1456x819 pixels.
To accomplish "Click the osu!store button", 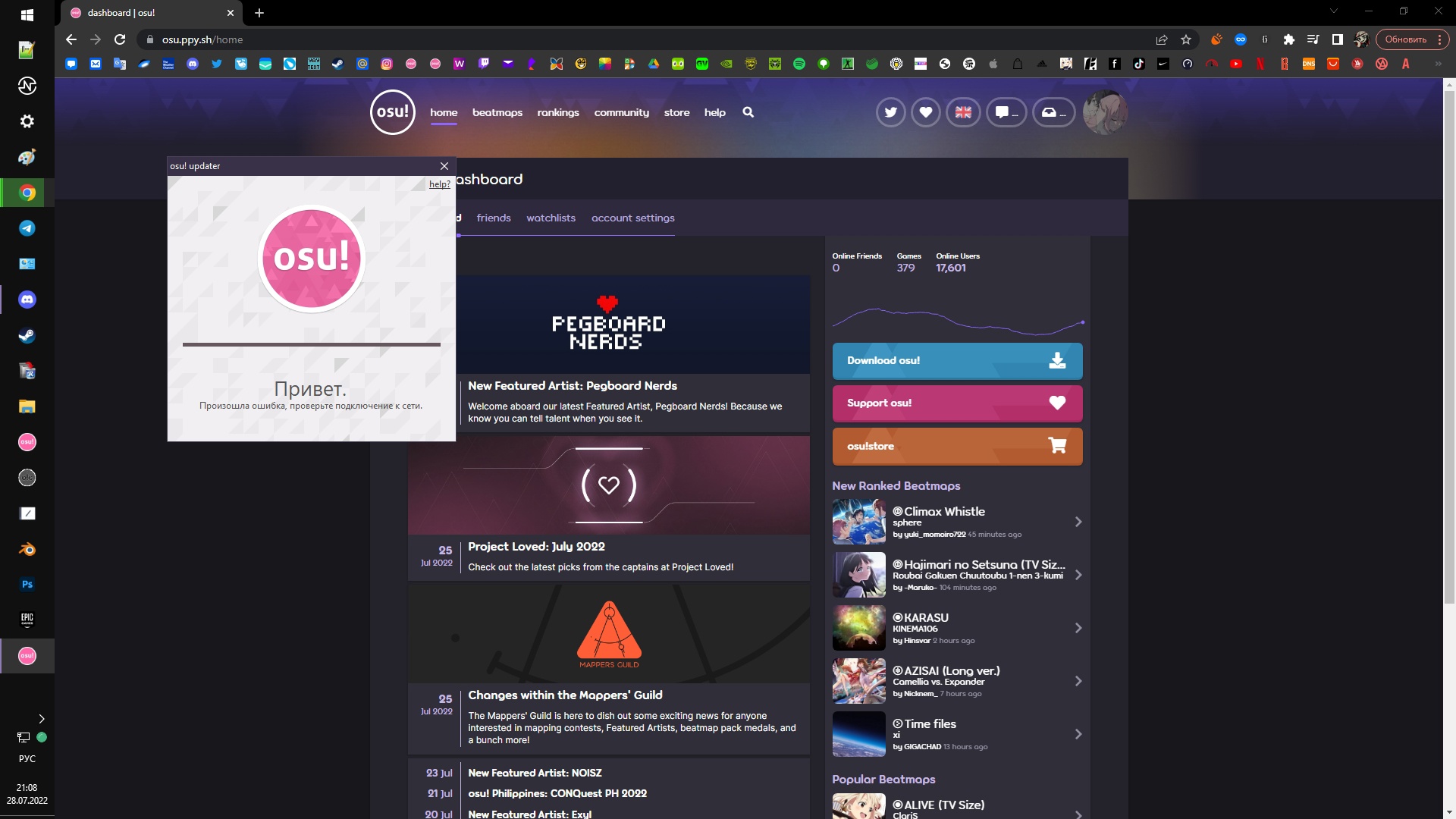I will pyautogui.click(x=957, y=447).
